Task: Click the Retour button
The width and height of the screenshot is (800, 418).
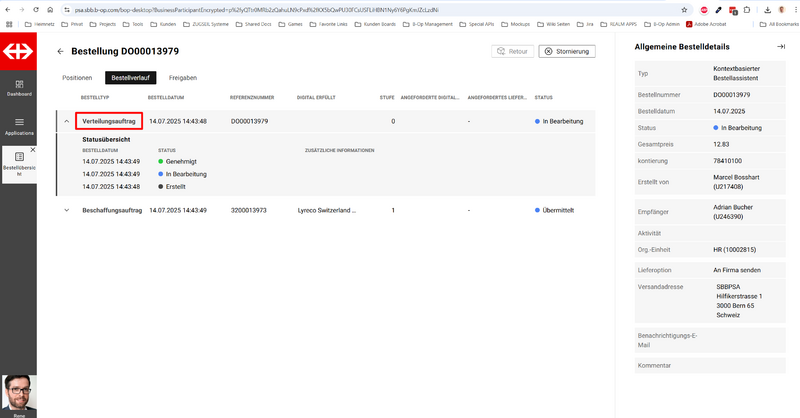Action: click(512, 51)
